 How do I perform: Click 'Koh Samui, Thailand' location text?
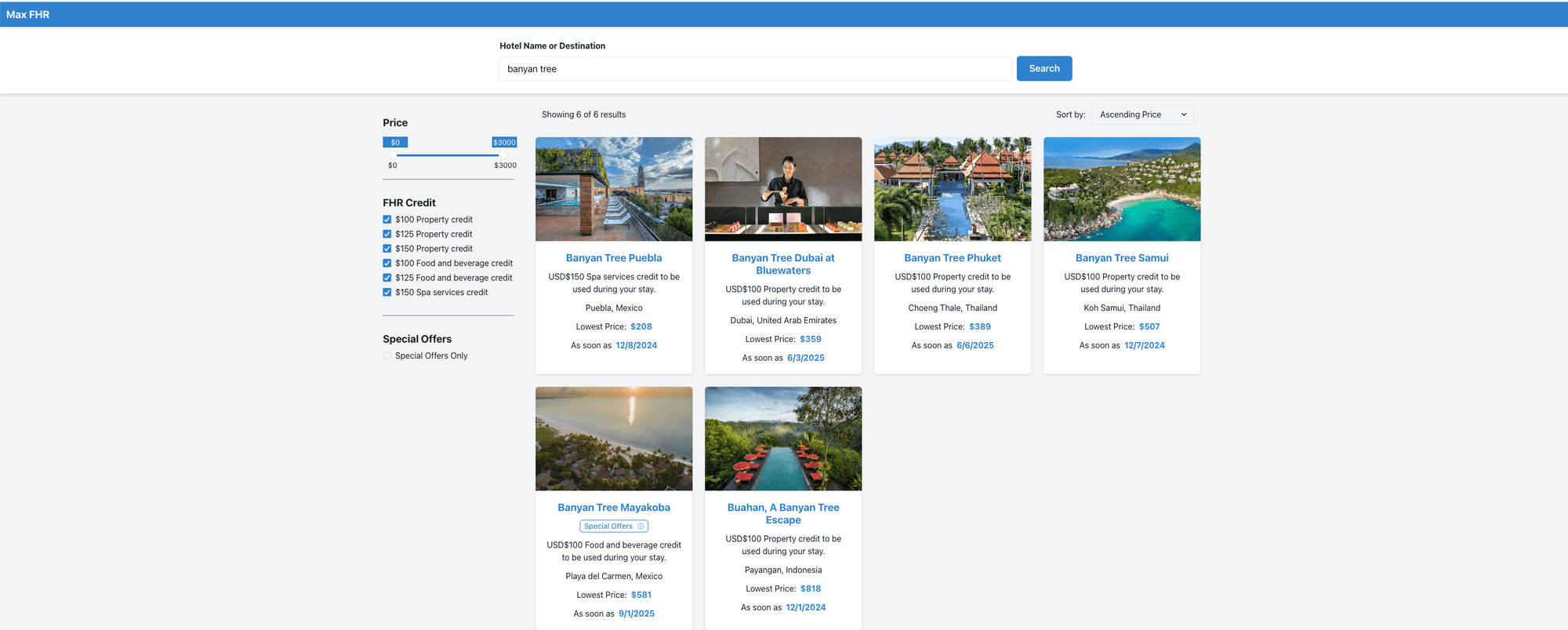pos(1122,308)
